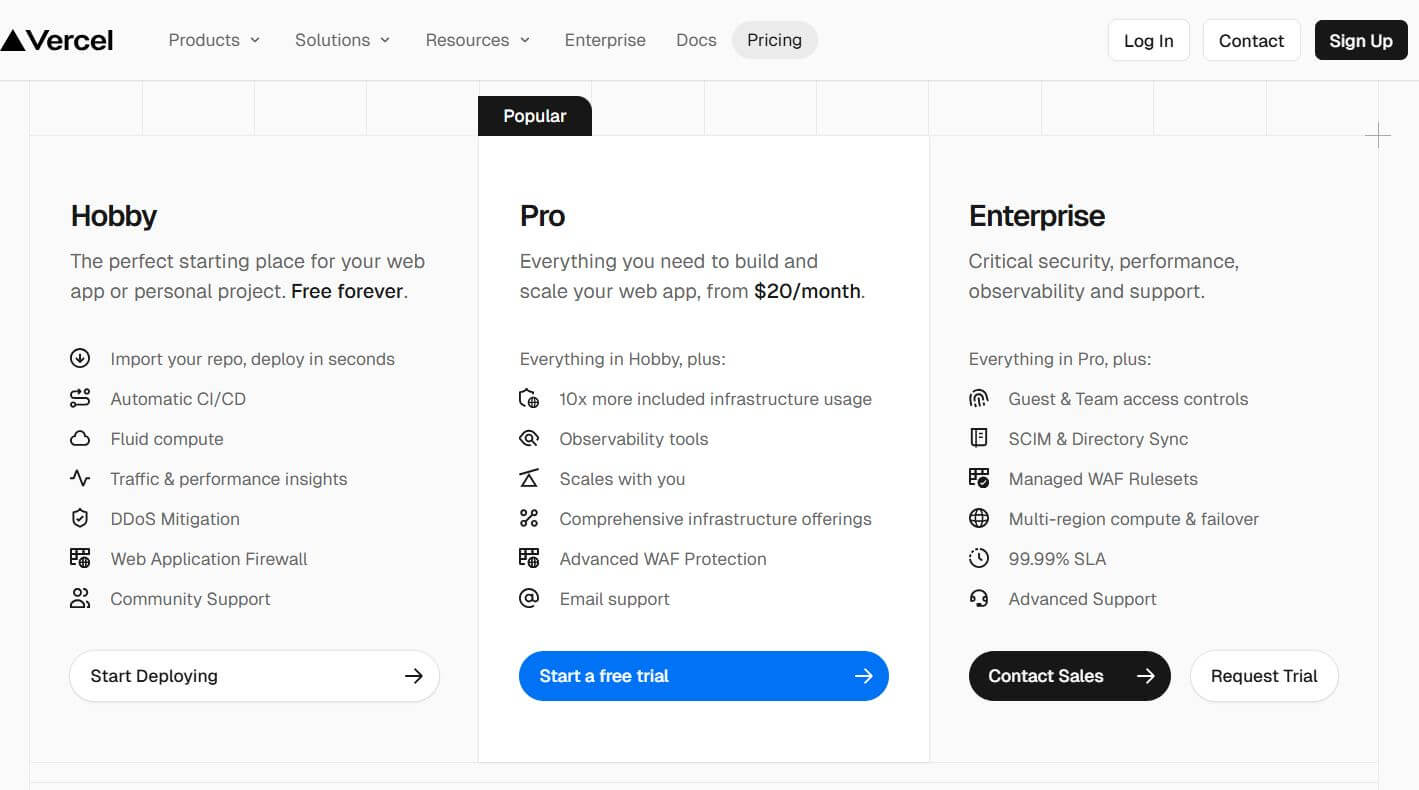Click the Popular badge above Pro

pyautogui.click(x=534, y=116)
